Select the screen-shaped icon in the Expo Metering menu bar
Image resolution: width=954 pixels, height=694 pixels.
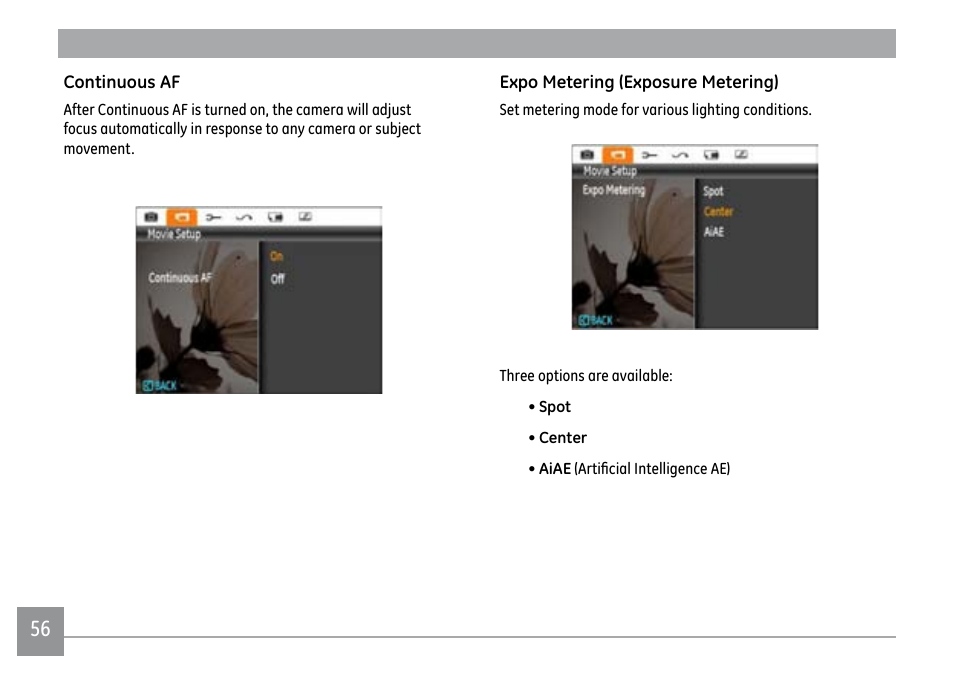pos(711,155)
